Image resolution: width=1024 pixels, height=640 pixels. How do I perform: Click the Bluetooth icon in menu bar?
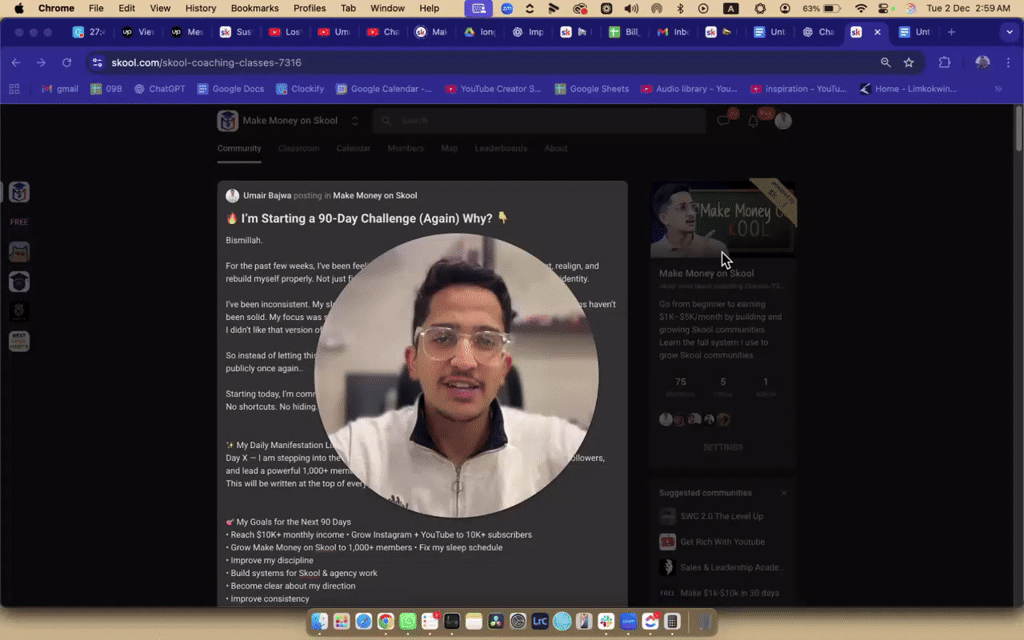tap(680, 8)
